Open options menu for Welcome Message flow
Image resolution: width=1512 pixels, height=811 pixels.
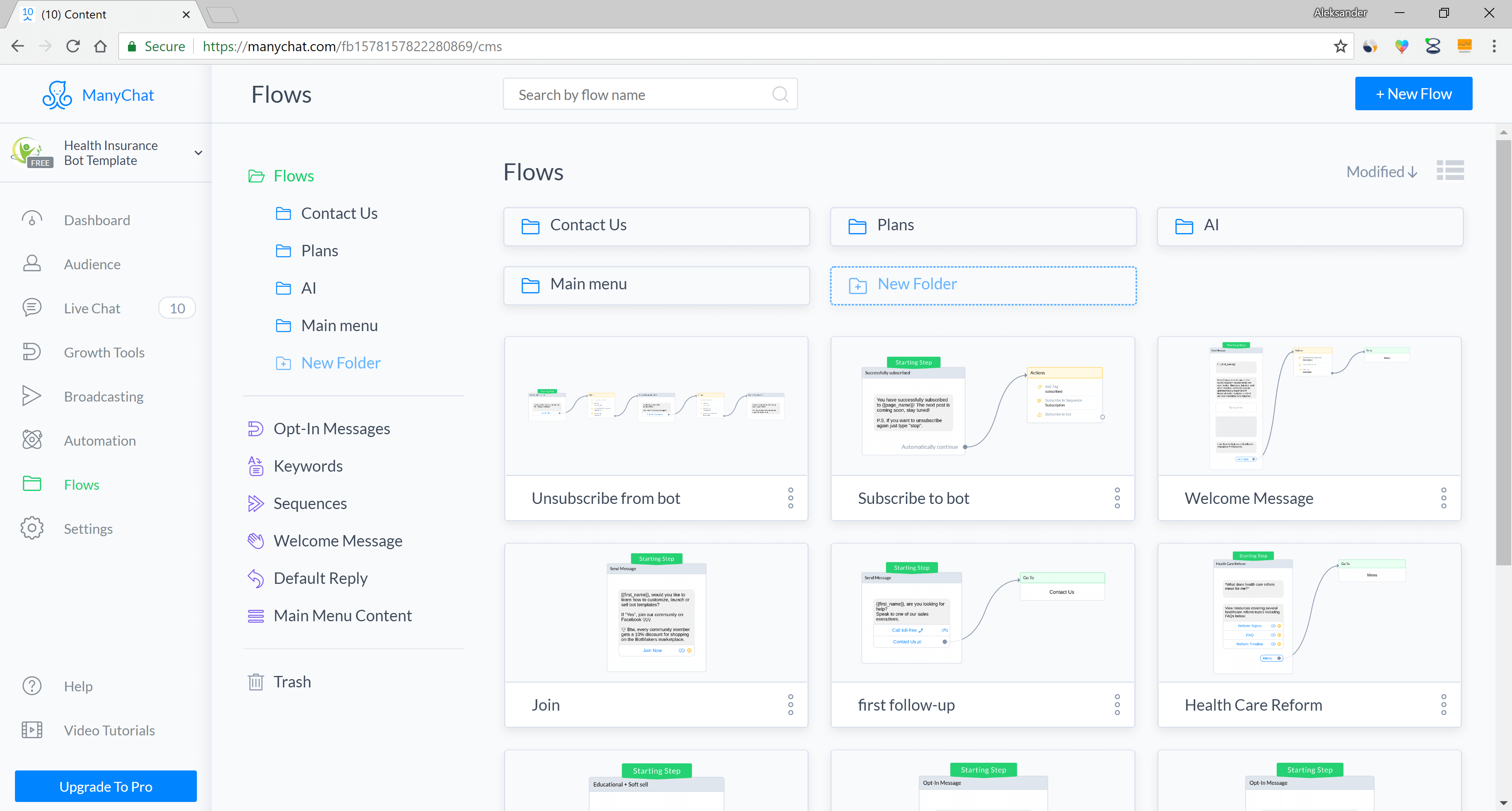point(1443,498)
